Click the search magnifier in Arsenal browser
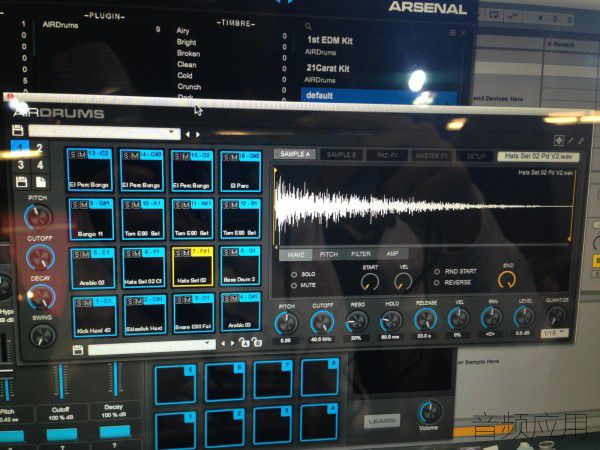The image size is (600, 450). (308, 26)
